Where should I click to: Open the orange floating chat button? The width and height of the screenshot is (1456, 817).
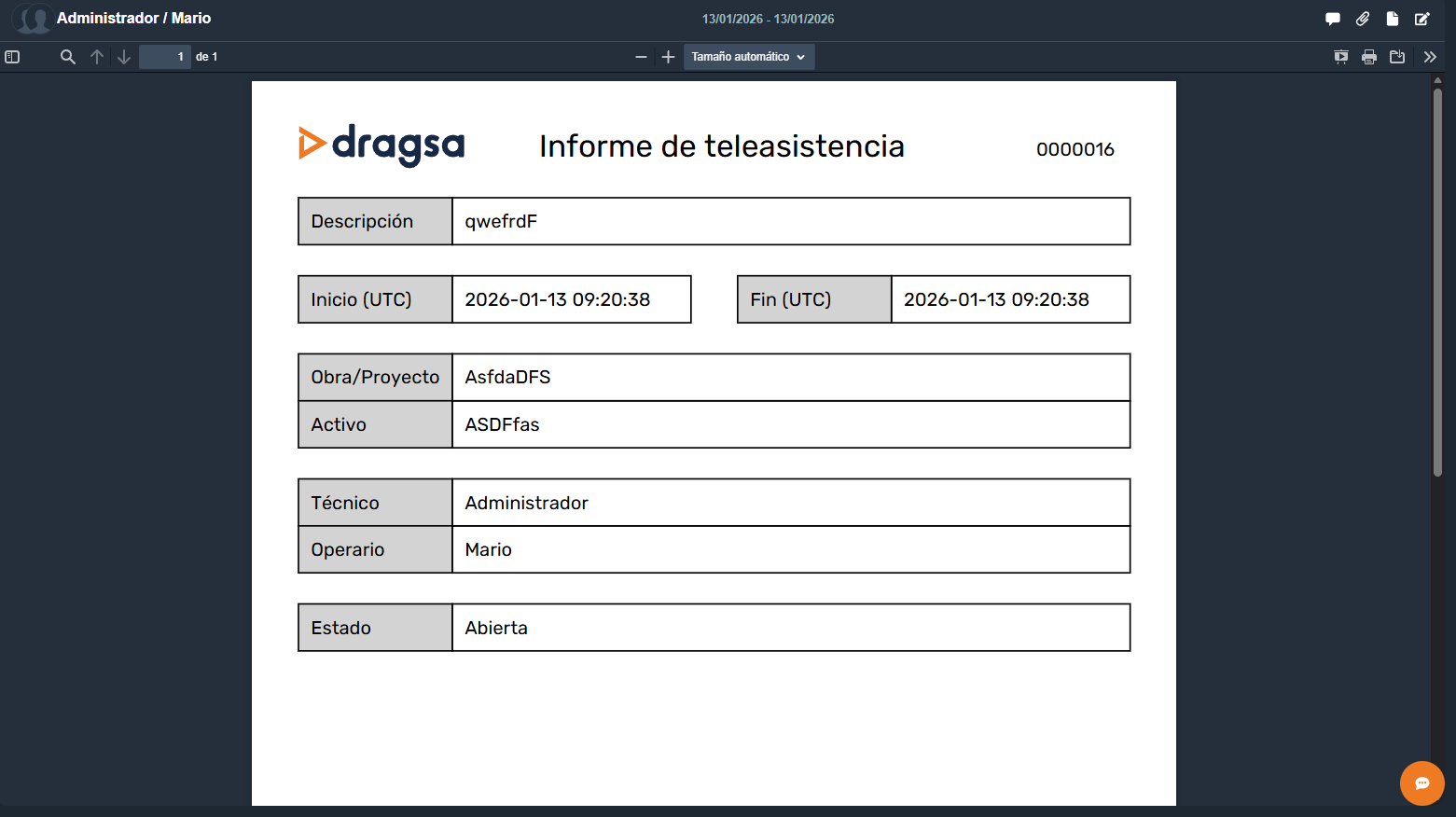pos(1421,783)
